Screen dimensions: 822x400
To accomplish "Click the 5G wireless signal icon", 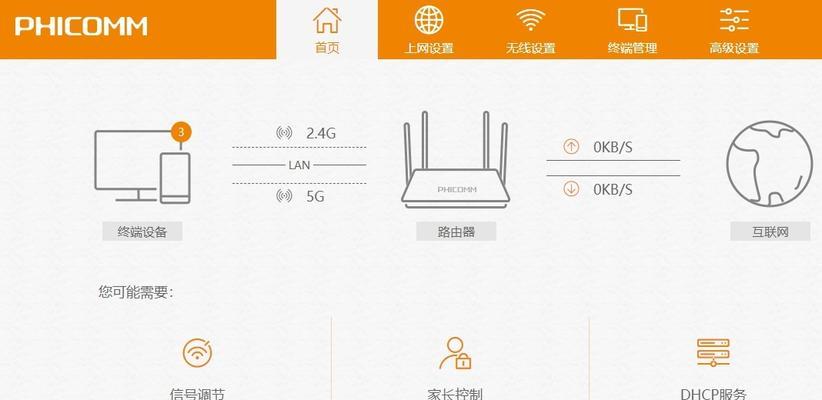I will point(284,196).
